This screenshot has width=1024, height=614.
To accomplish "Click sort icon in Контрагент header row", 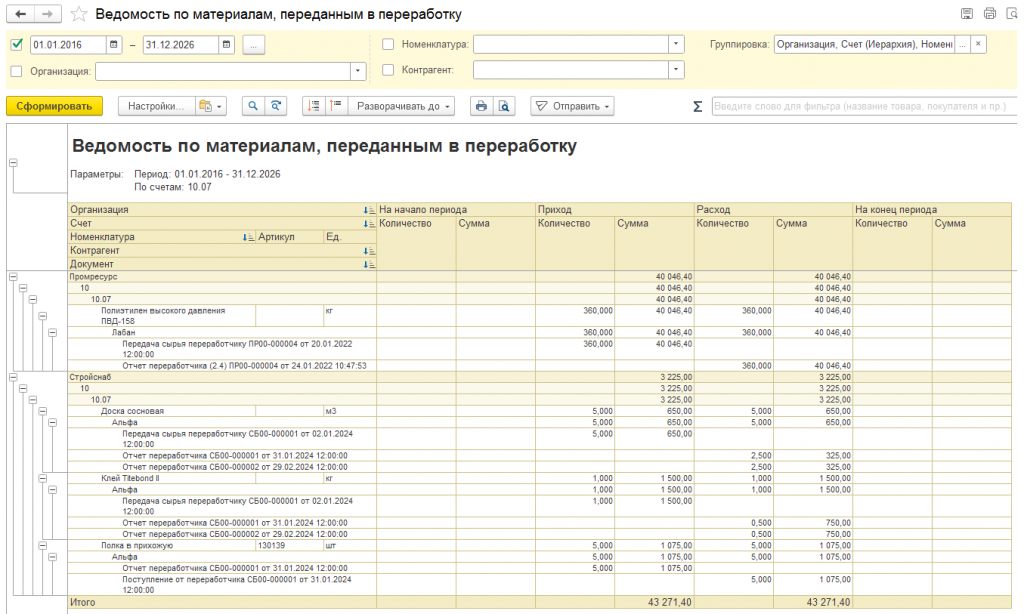I will point(369,251).
